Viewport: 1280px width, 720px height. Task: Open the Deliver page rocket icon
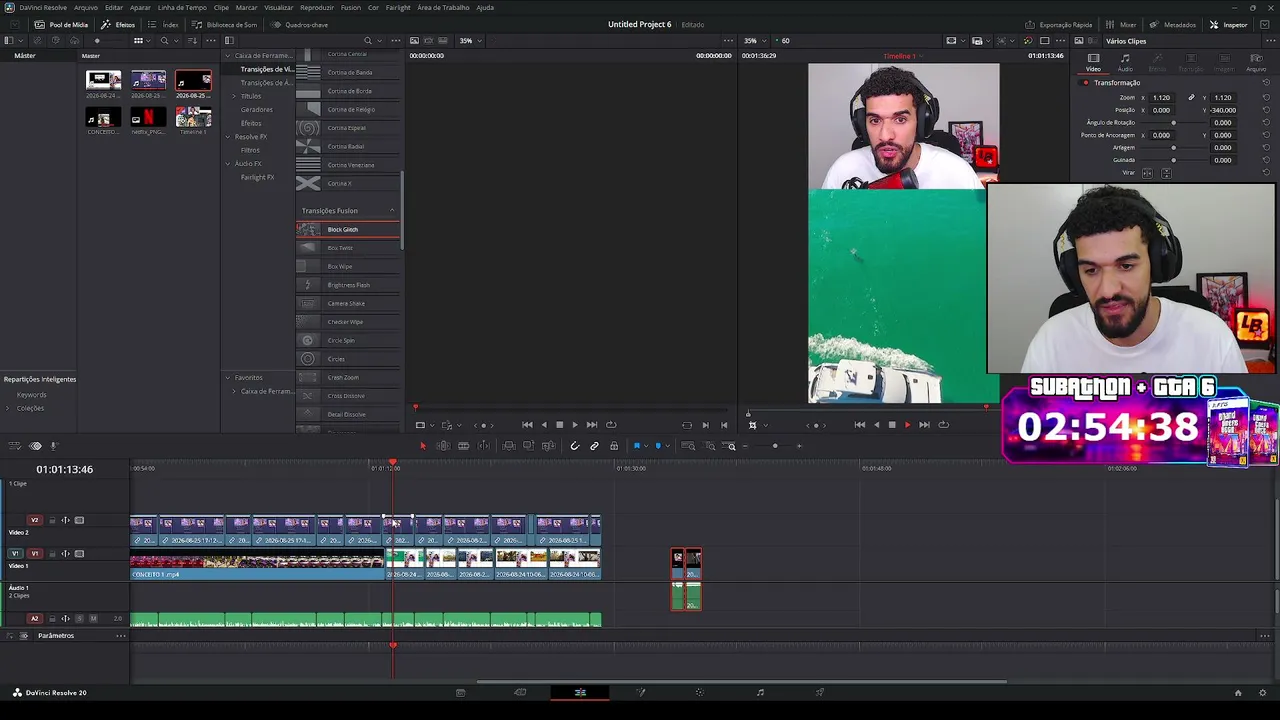click(x=820, y=692)
